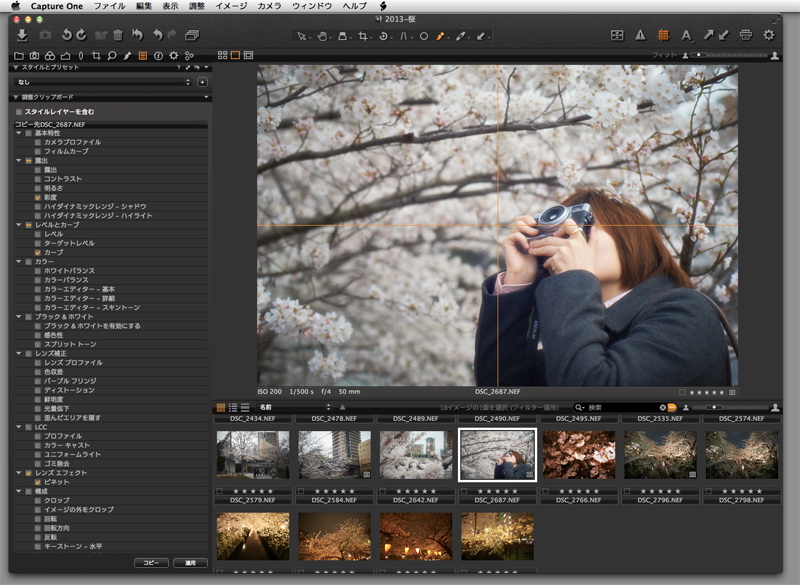Switch browser to list view icon
The width and height of the screenshot is (800, 585).
tap(232, 407)
